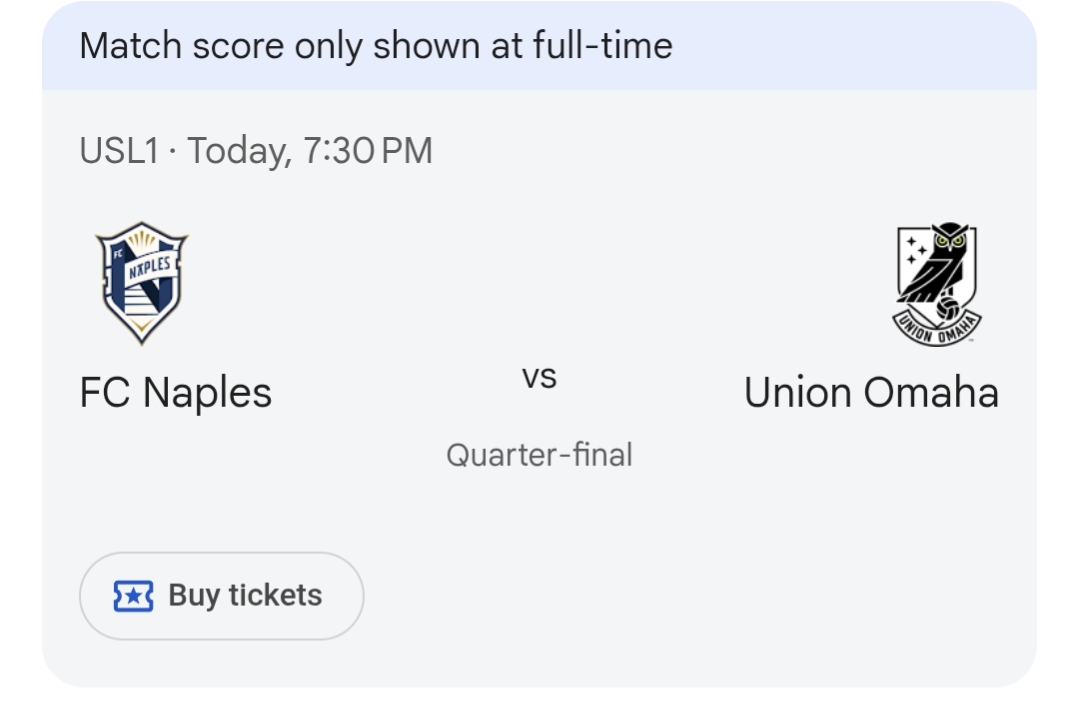Screen dimensions: 1079x708
Task: Click the owl's green eyes in the logo
Action: [949, 240]
